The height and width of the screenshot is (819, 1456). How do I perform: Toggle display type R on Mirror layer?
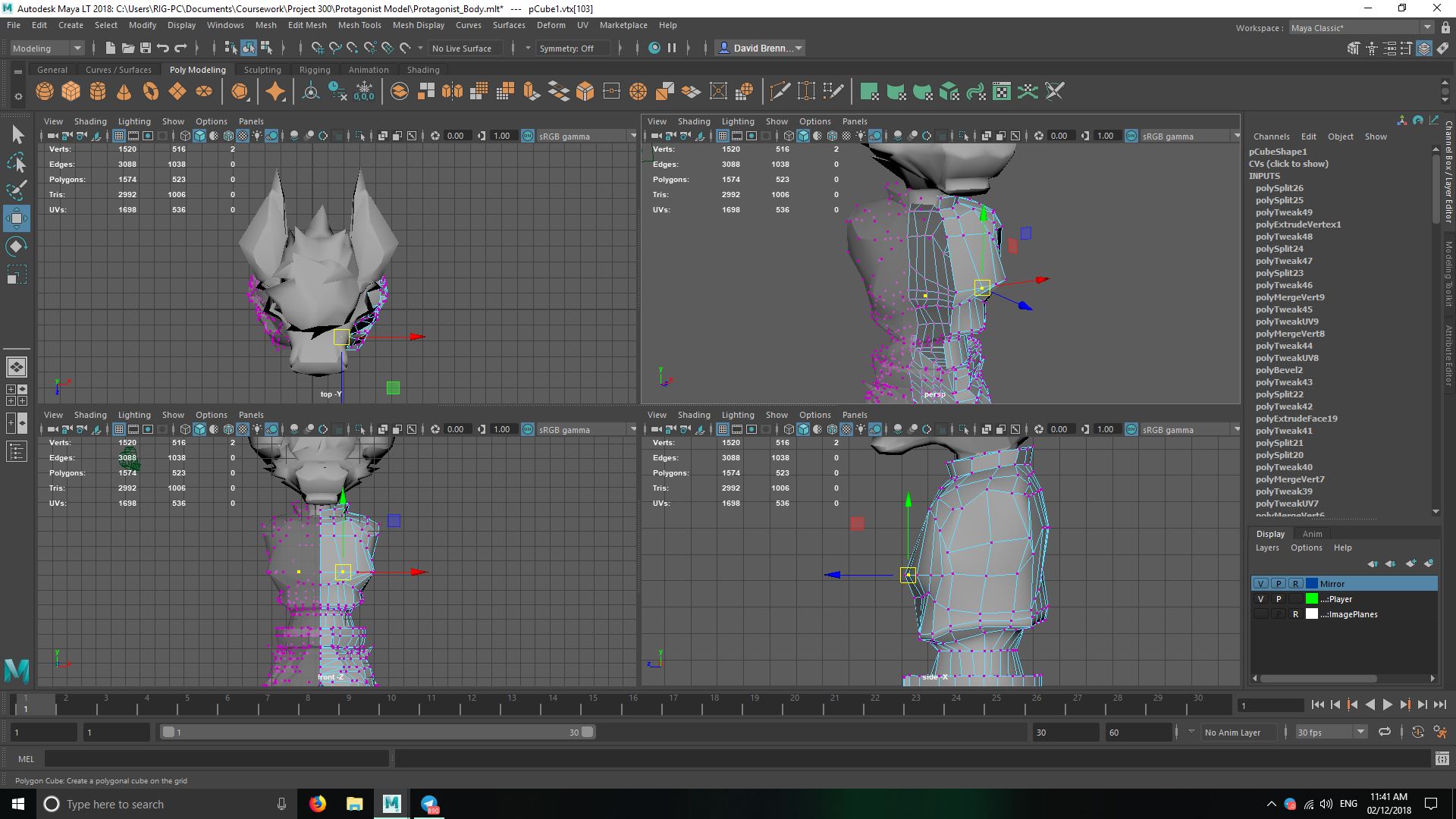(x=1295, y=583)
